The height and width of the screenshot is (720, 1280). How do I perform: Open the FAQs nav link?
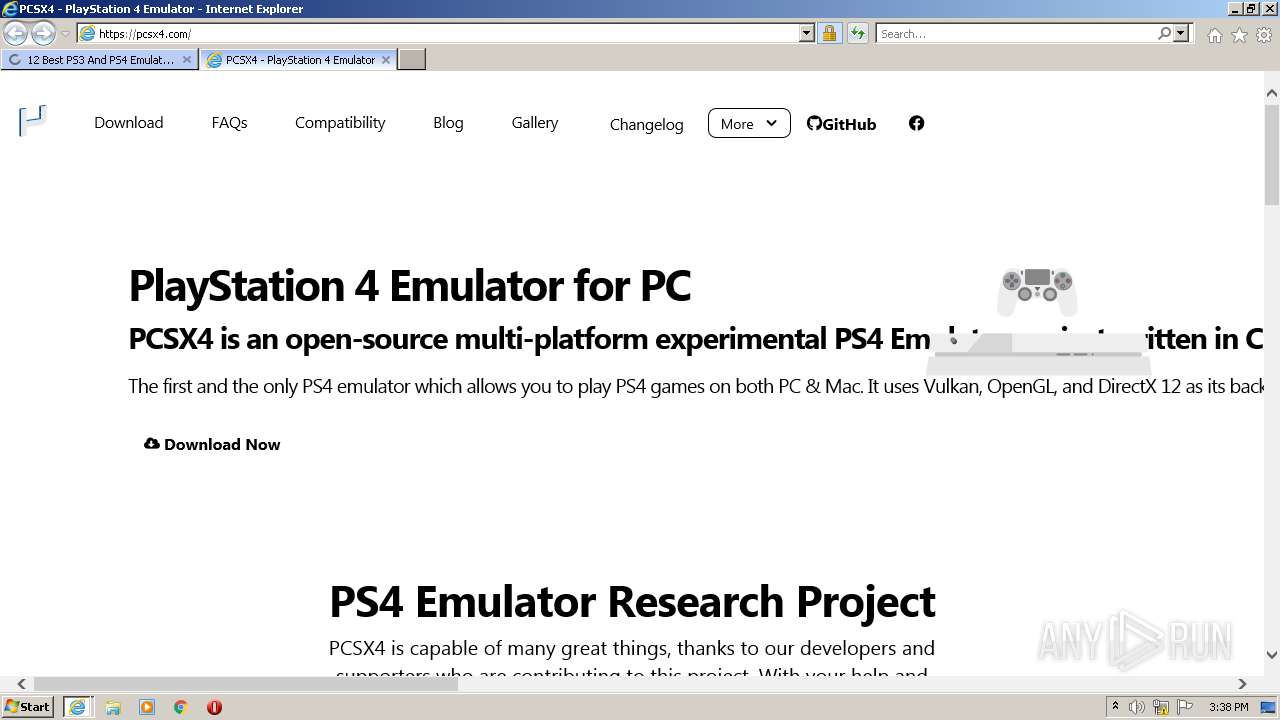229,123
